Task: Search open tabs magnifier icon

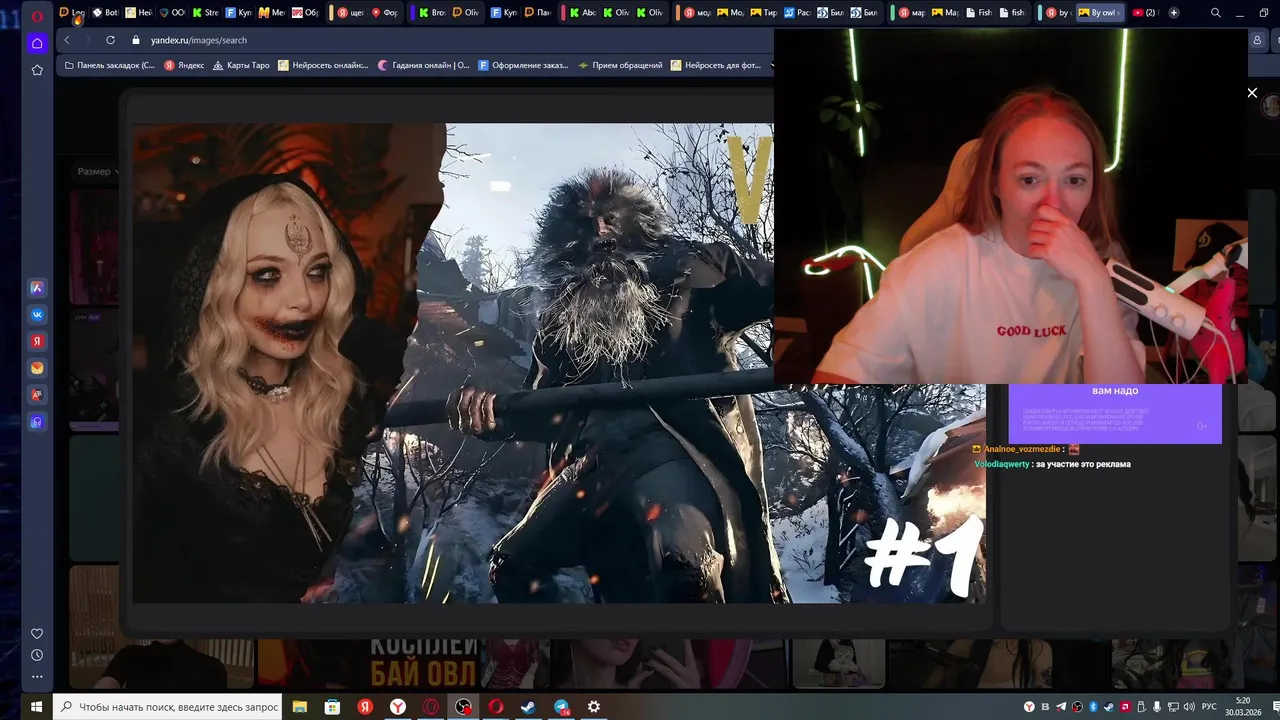Action: pyautogui.click(x=1216, y=13)
